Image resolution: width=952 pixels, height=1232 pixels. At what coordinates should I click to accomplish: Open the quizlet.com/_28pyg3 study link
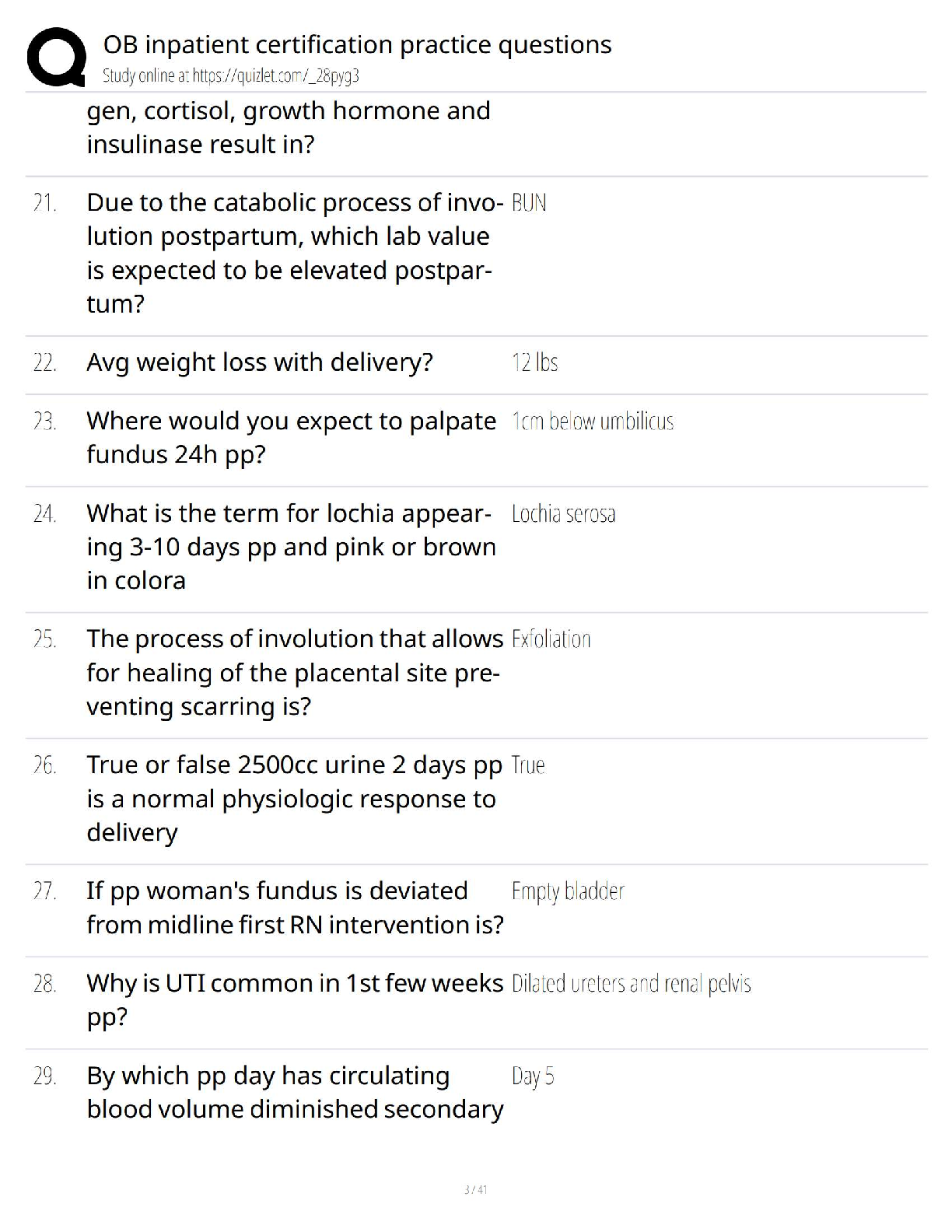(231, 75)
